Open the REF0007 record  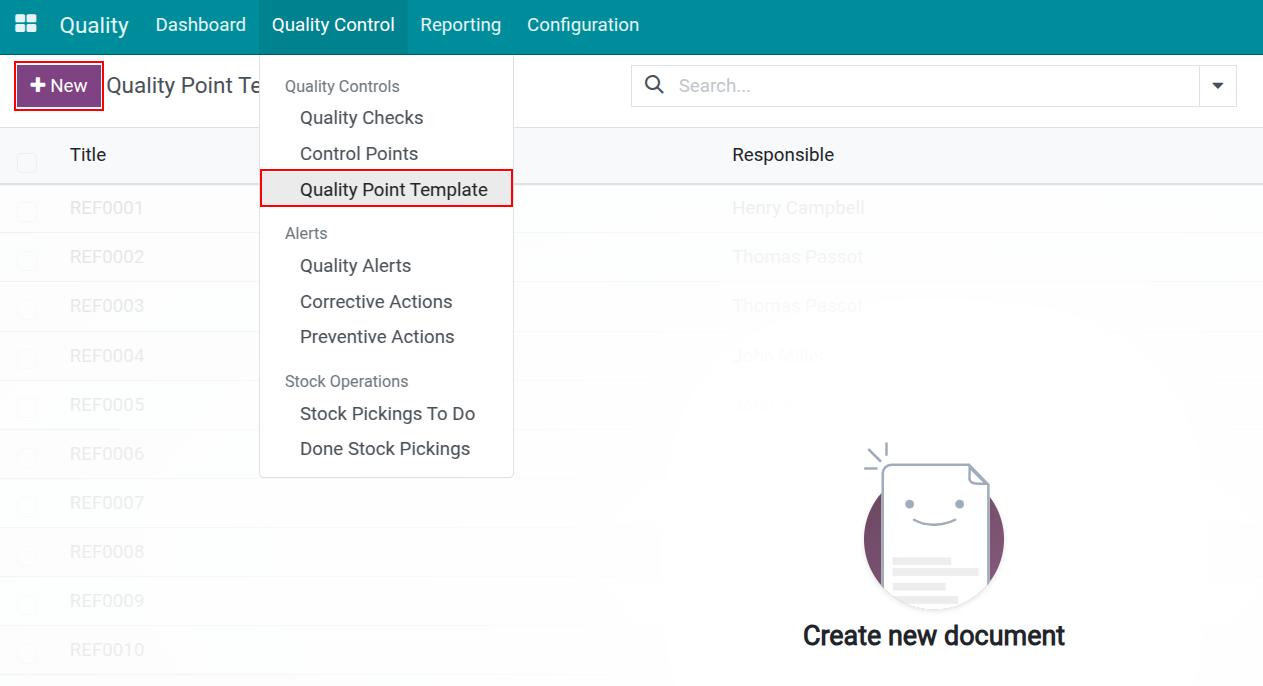[x=107, y=503]
